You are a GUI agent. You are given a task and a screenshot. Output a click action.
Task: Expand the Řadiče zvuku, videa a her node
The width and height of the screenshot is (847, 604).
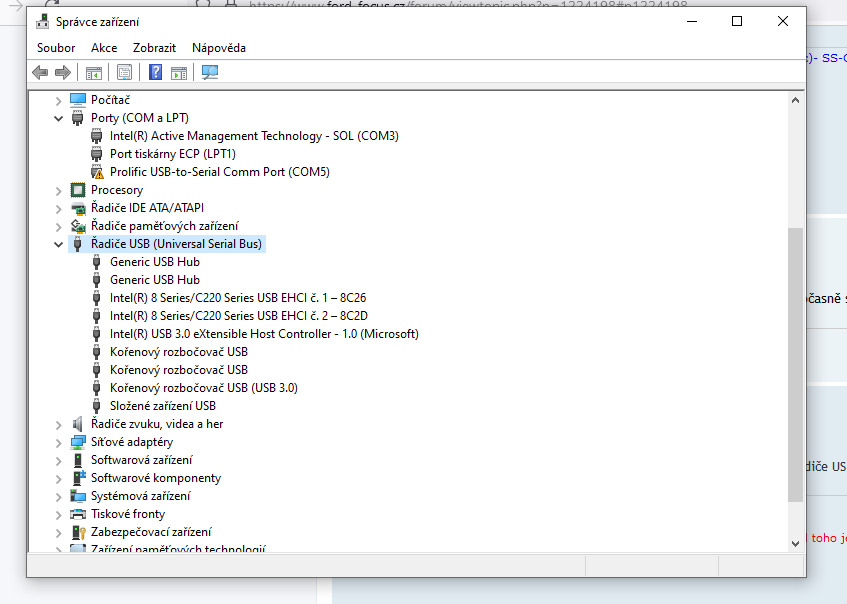(59, 424)
